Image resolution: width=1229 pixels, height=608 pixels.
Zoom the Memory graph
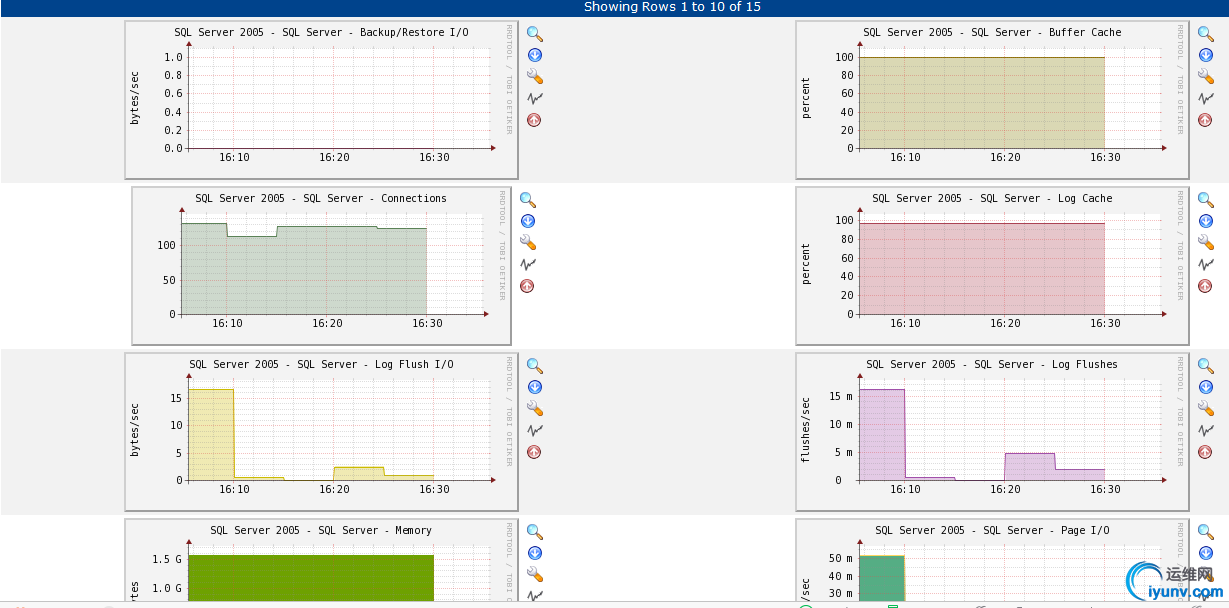click(535, 532)
